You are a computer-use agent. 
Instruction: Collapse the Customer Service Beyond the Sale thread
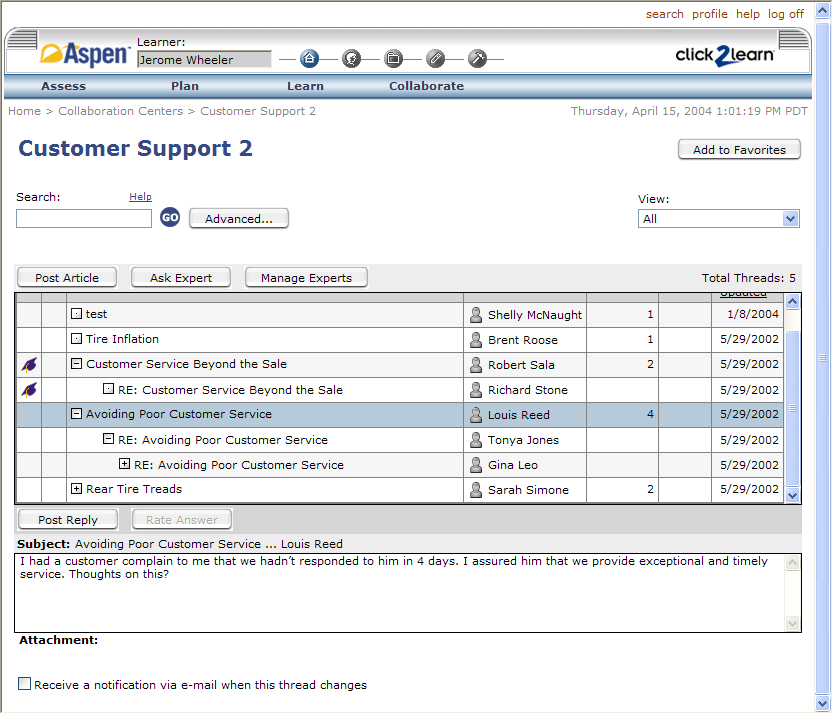[76, 364]
